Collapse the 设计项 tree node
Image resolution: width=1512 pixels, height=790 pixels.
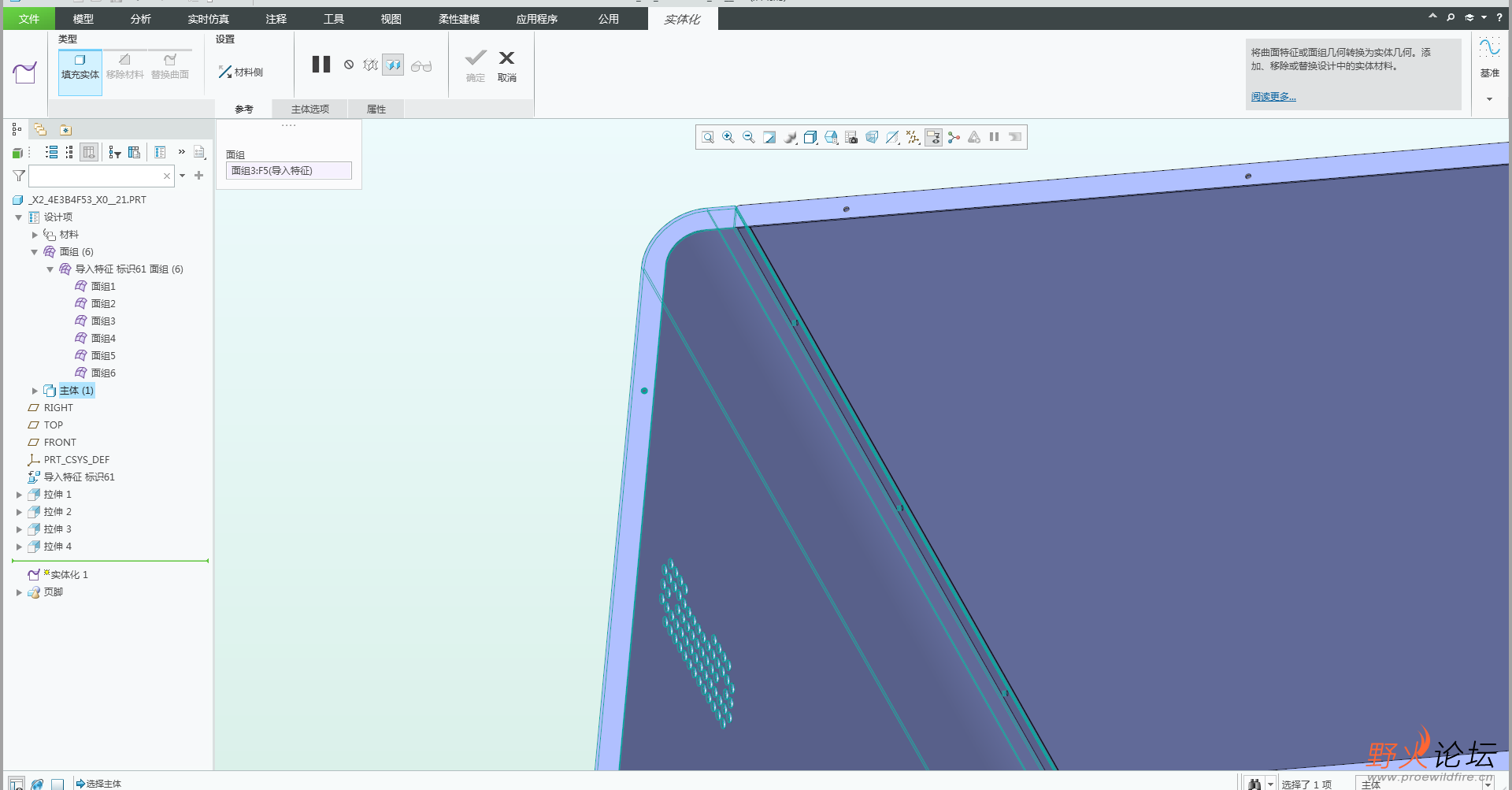pyautogui.click(x=18, y=217)
